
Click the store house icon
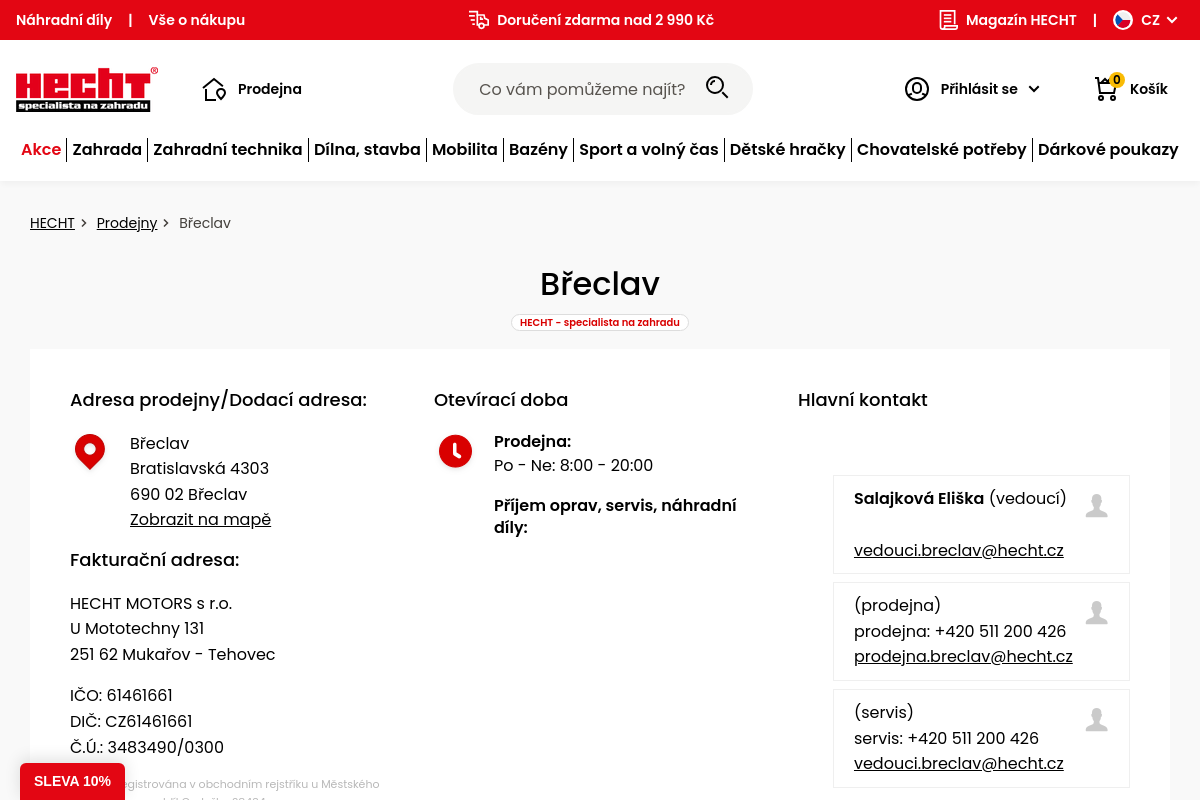(214, 89)
